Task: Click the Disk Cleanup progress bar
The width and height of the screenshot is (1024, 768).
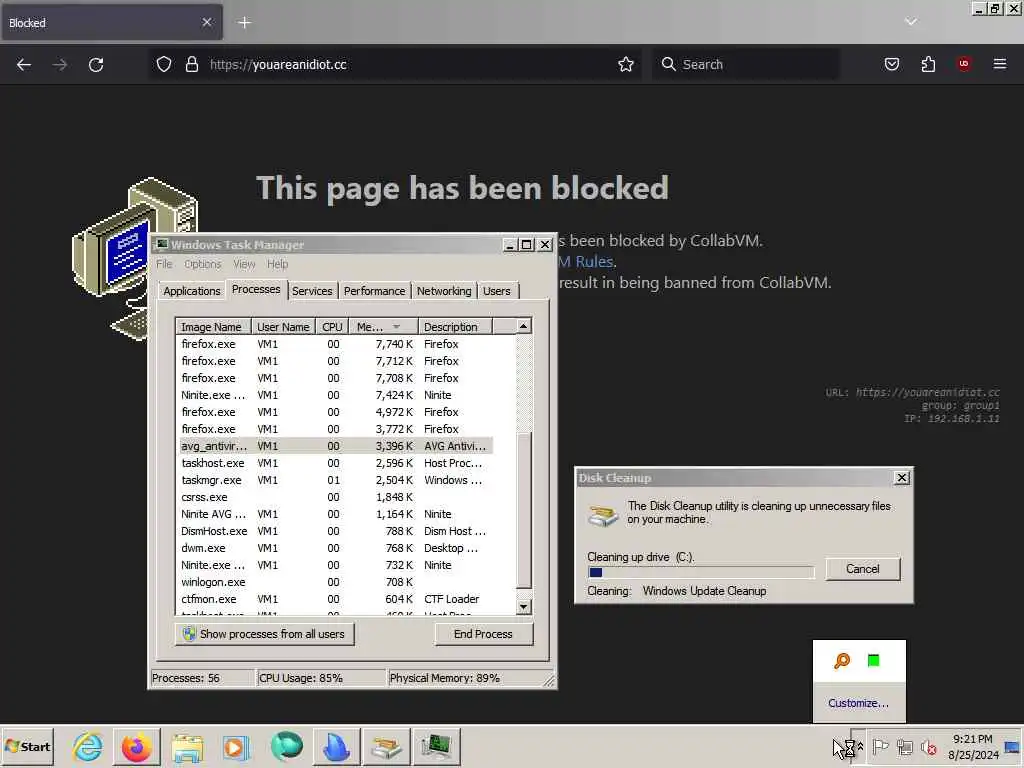Action: 701,573
